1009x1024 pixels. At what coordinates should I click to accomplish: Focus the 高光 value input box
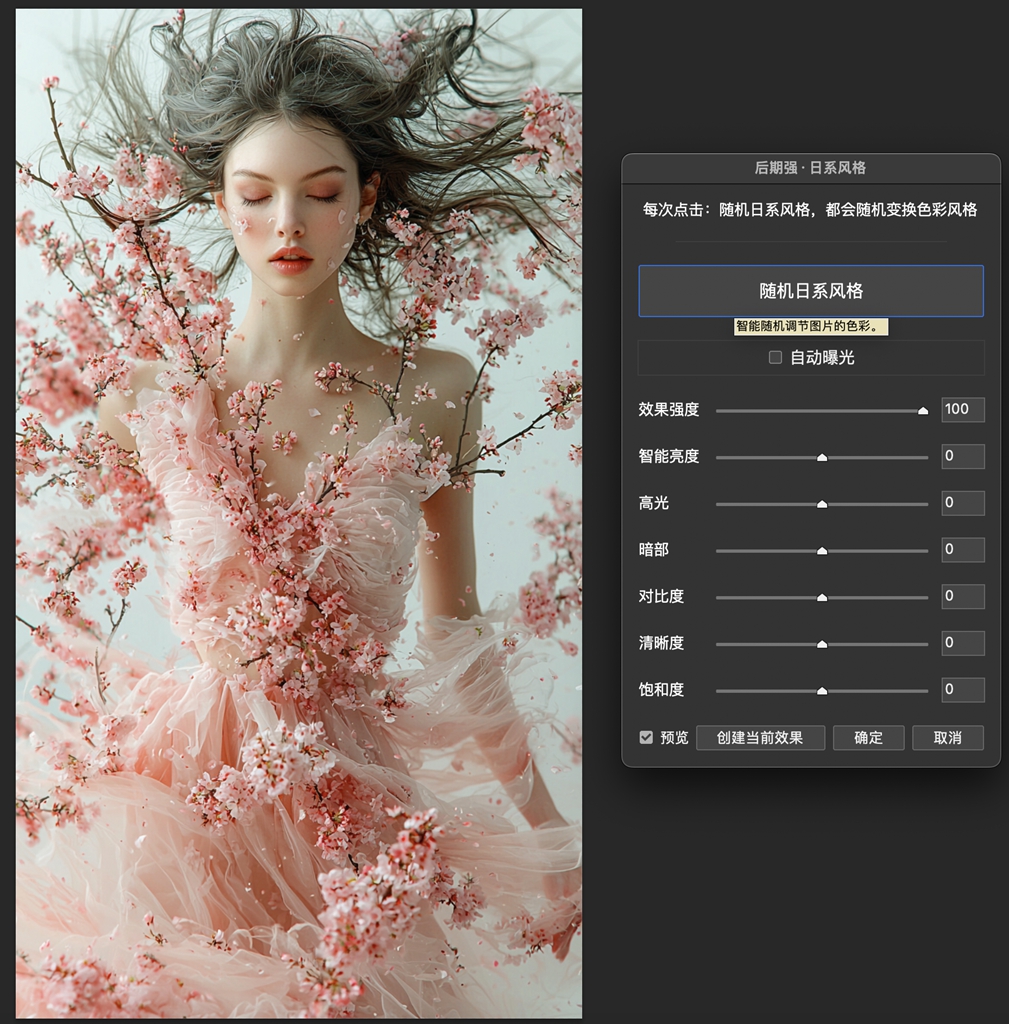(x=962, y=503)
